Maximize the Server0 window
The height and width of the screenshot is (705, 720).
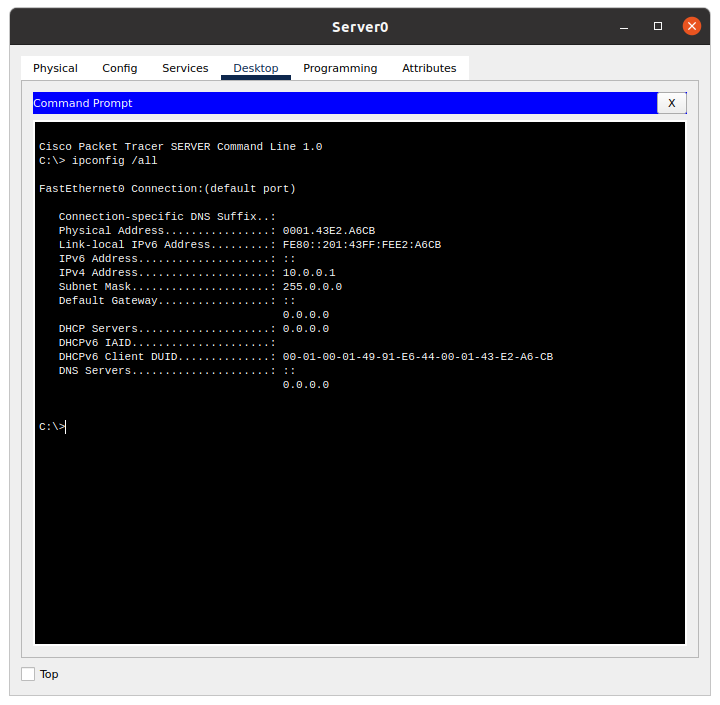[658, 26]
